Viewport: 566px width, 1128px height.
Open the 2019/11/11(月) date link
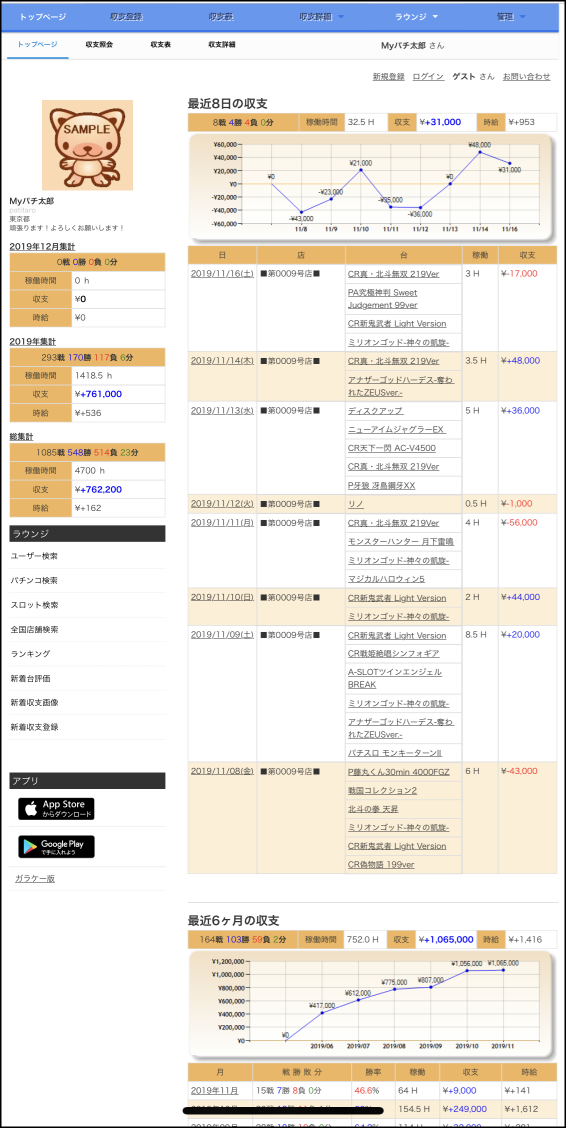pos(222,523)
